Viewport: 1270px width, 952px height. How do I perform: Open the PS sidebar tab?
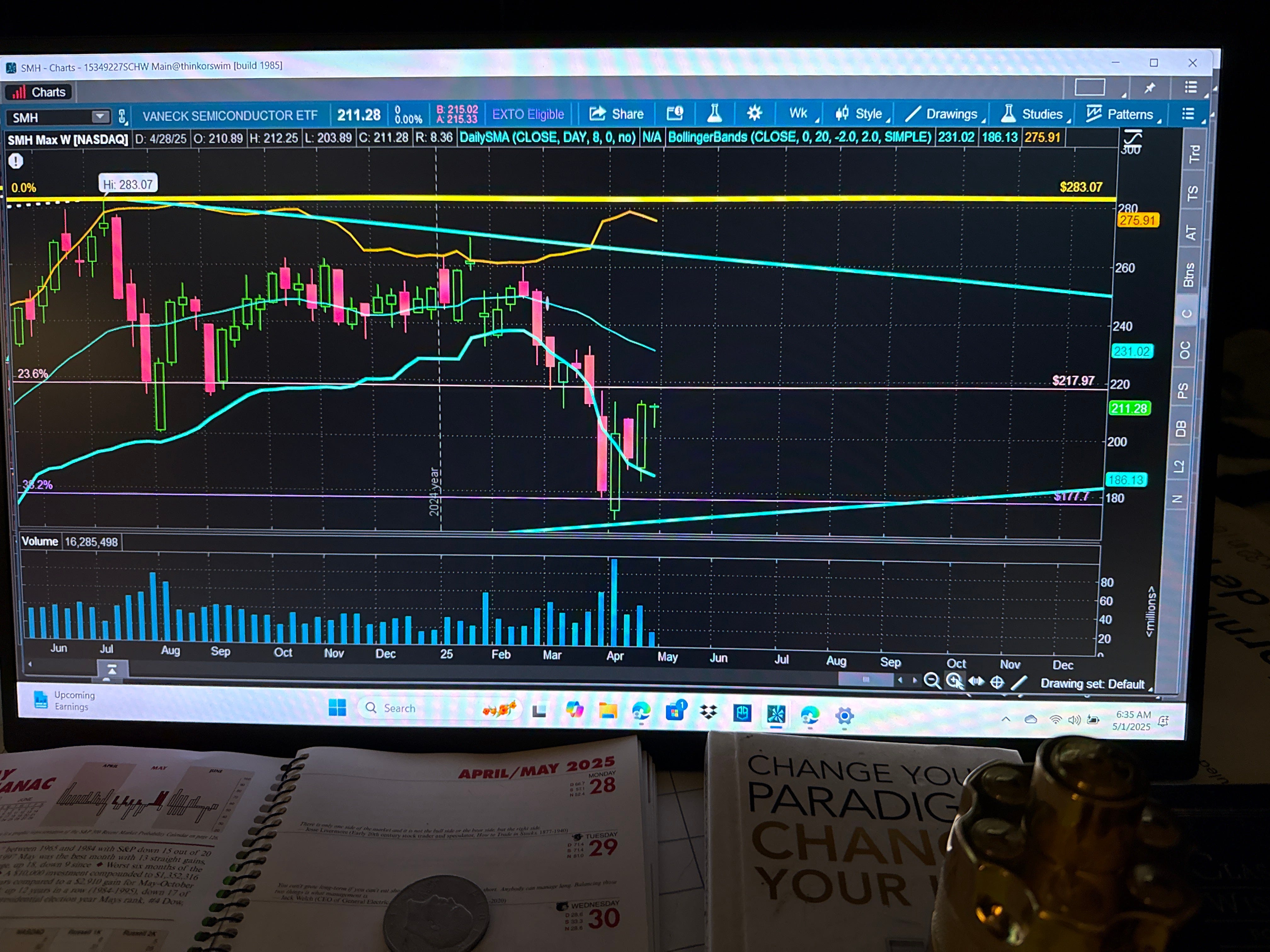(x=1183, y=391)
